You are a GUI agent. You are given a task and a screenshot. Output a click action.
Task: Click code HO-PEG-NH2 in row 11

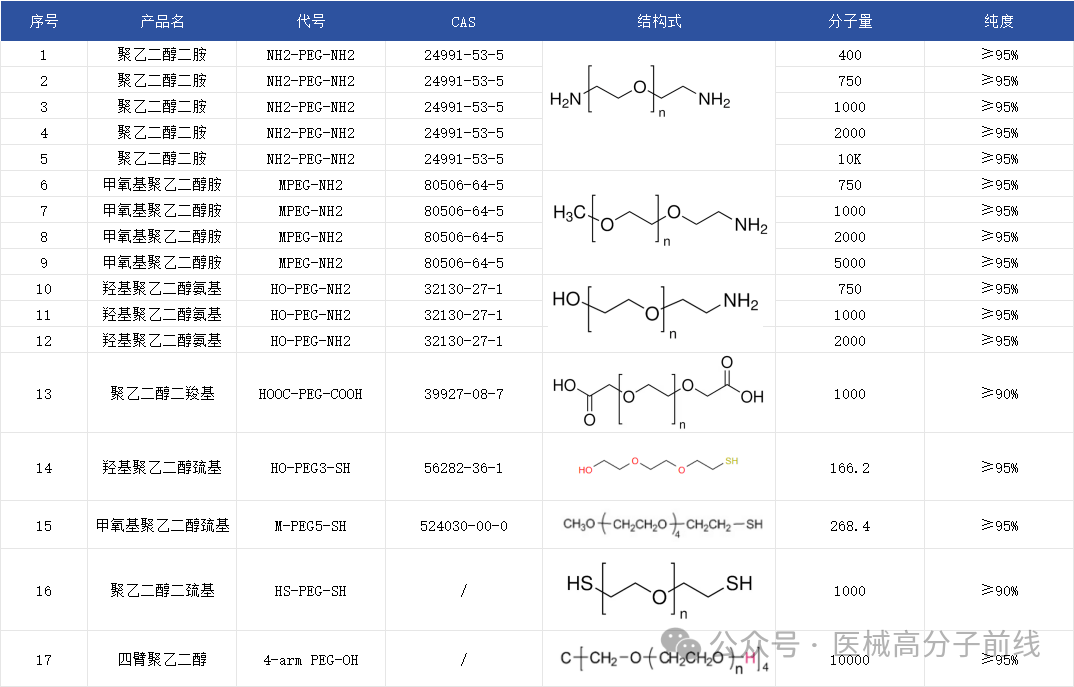click(311, 315)
